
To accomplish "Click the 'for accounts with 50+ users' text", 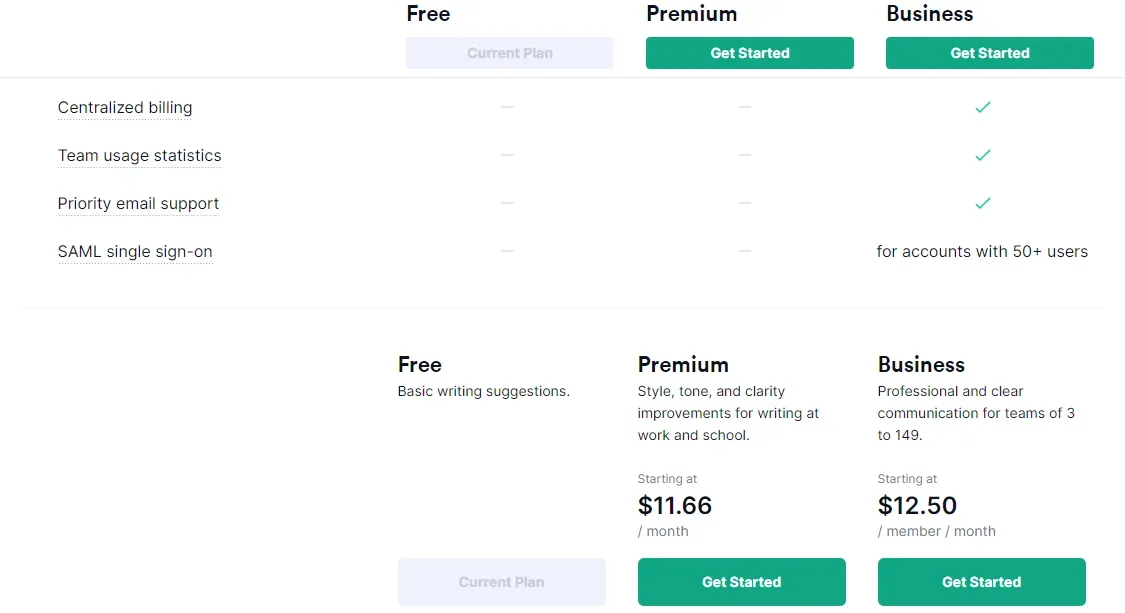I will pyautogui.click(x=982, y=251).
